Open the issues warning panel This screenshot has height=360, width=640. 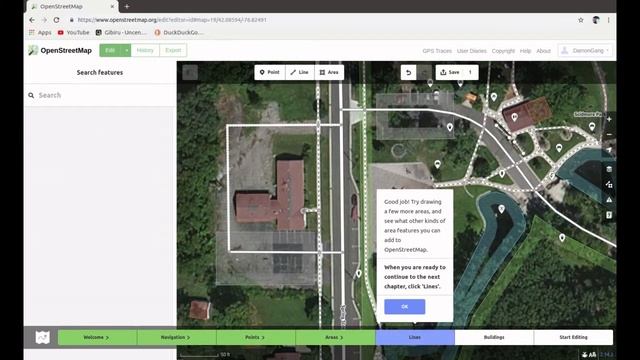(x=609, y=200)
